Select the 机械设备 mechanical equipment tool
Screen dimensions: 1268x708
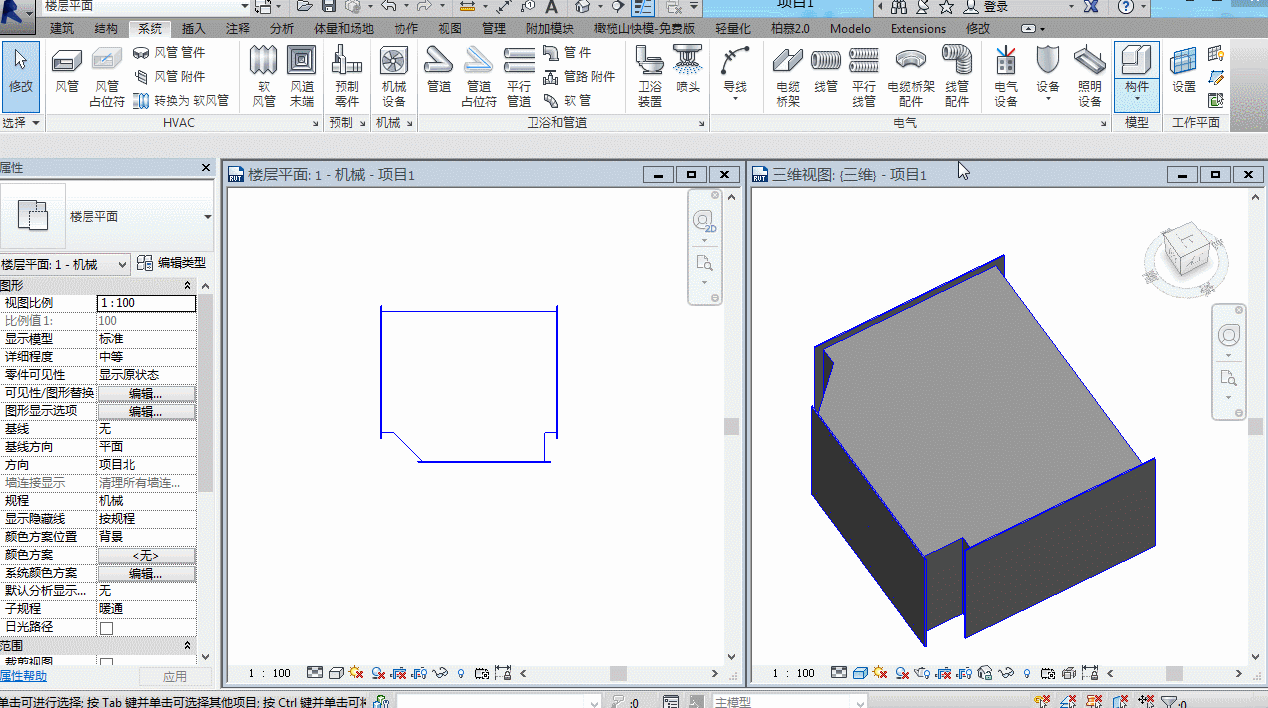(x=394, y=76)
